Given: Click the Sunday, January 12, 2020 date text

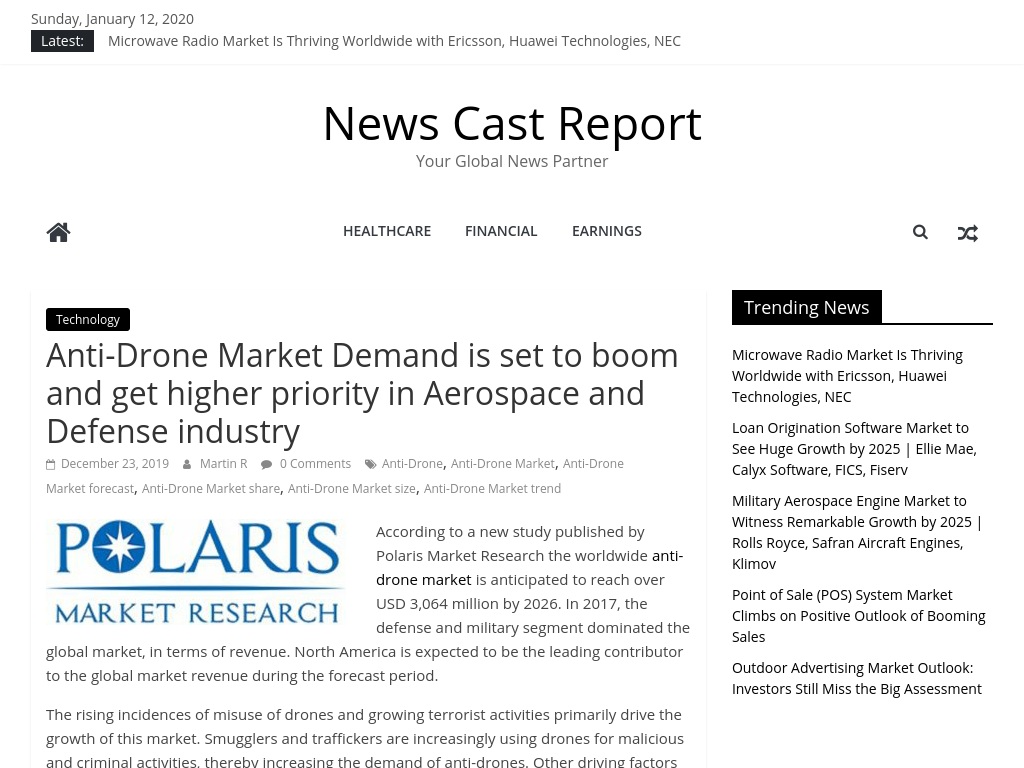Looking at the screenshot, I should [x=112, y=19].
